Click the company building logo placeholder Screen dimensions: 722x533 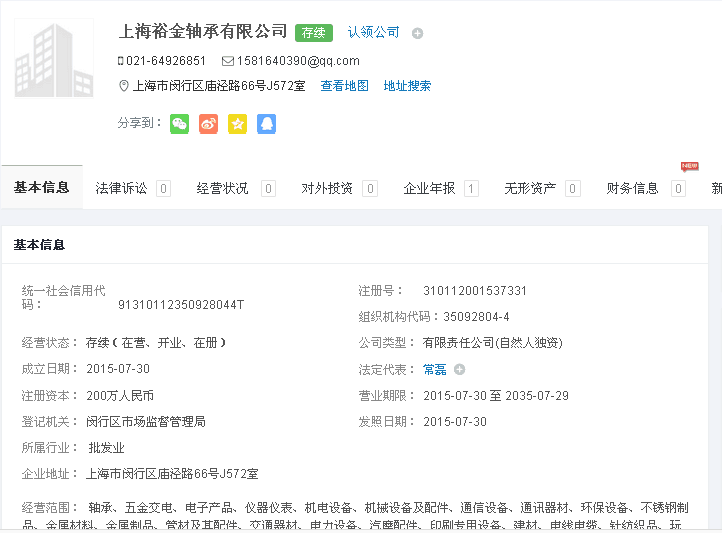click(54, 58)
